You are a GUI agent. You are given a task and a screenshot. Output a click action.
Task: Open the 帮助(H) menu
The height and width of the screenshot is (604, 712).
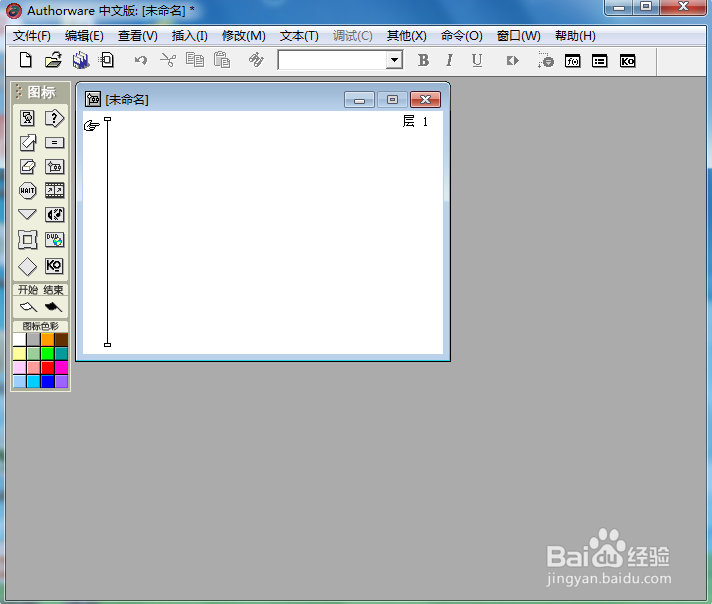point(575,36)
